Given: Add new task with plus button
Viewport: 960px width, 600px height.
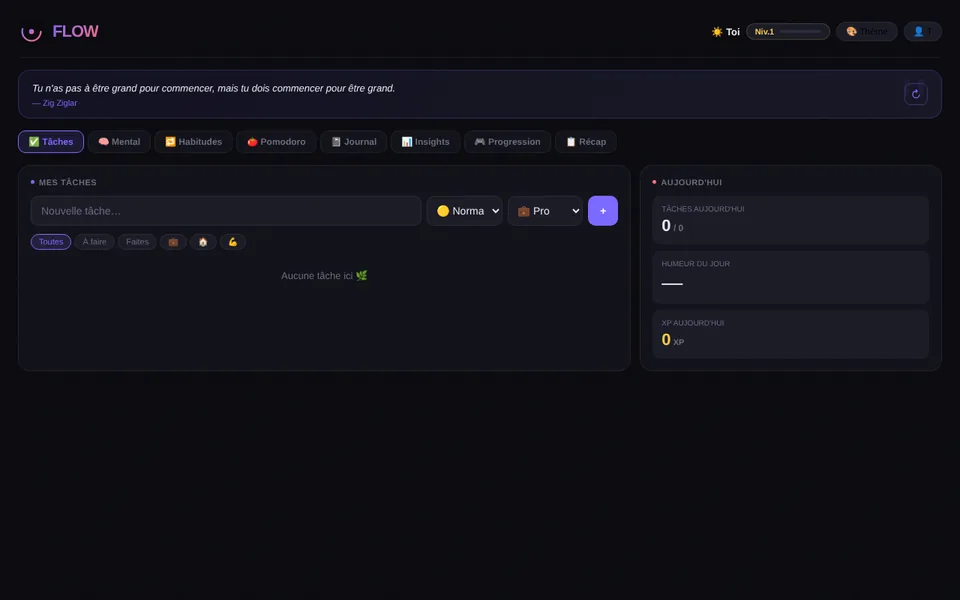Looking at the screenshot, I should [x=602, y=211].
